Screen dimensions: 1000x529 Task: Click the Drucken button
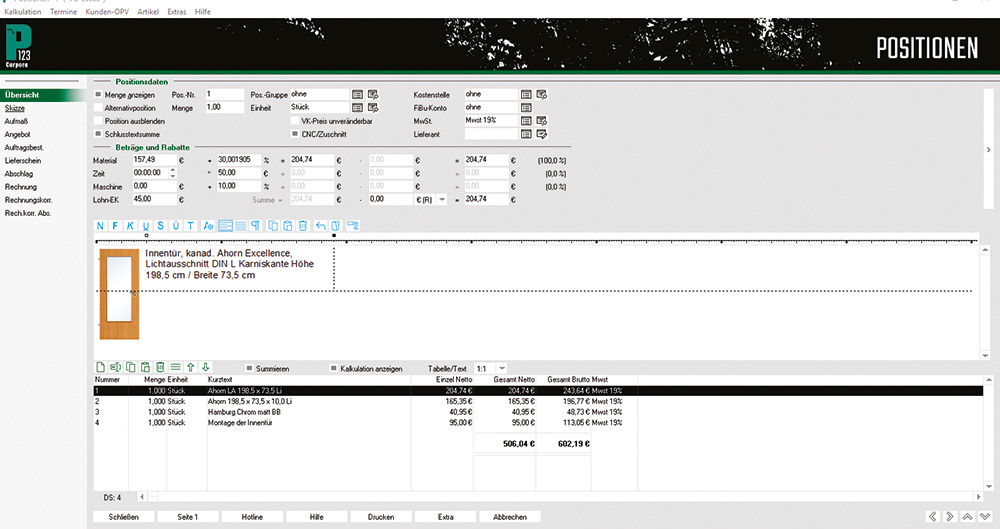coord(380,517)
